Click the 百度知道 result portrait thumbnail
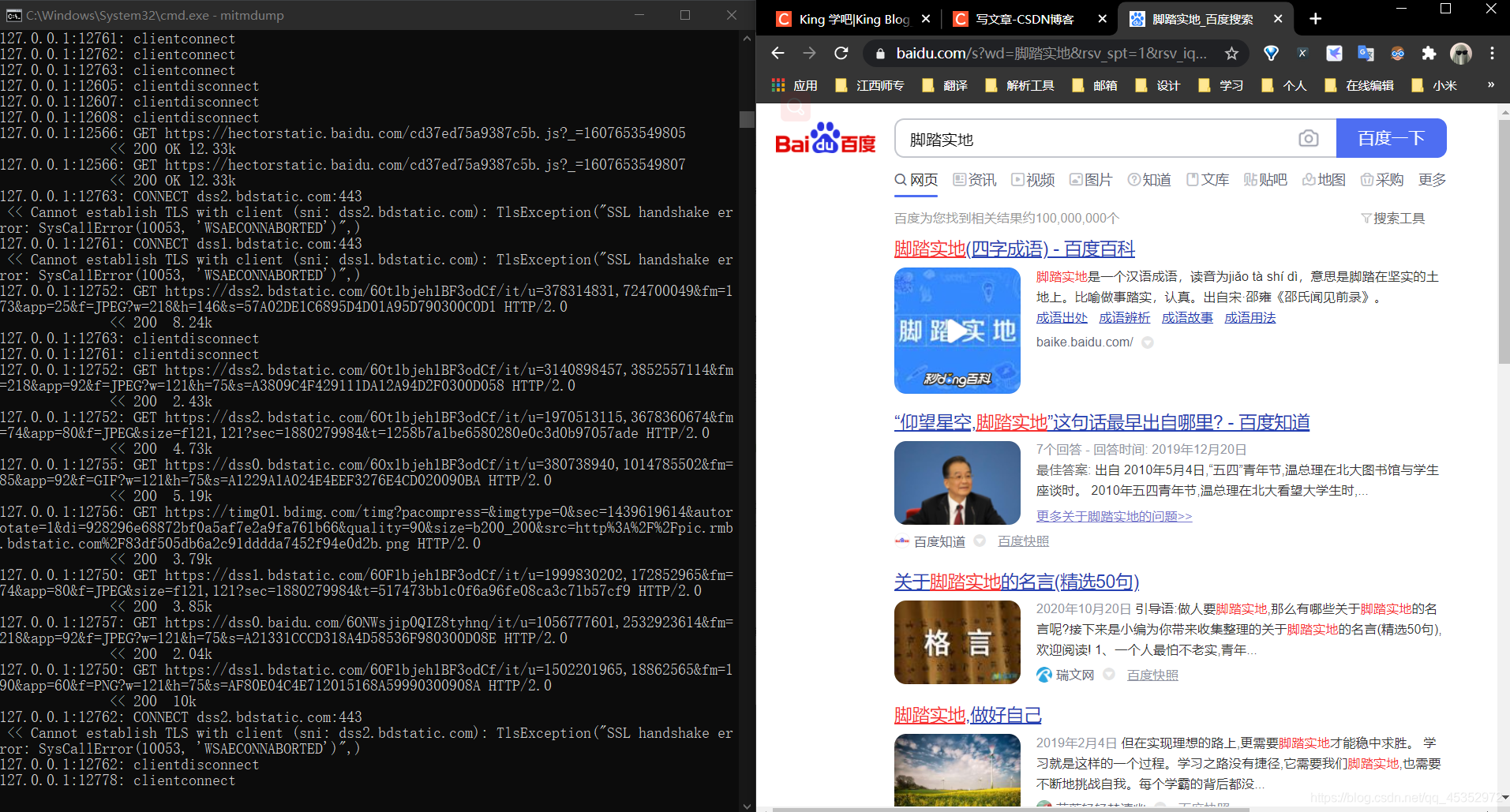 [x=957, y=483]
